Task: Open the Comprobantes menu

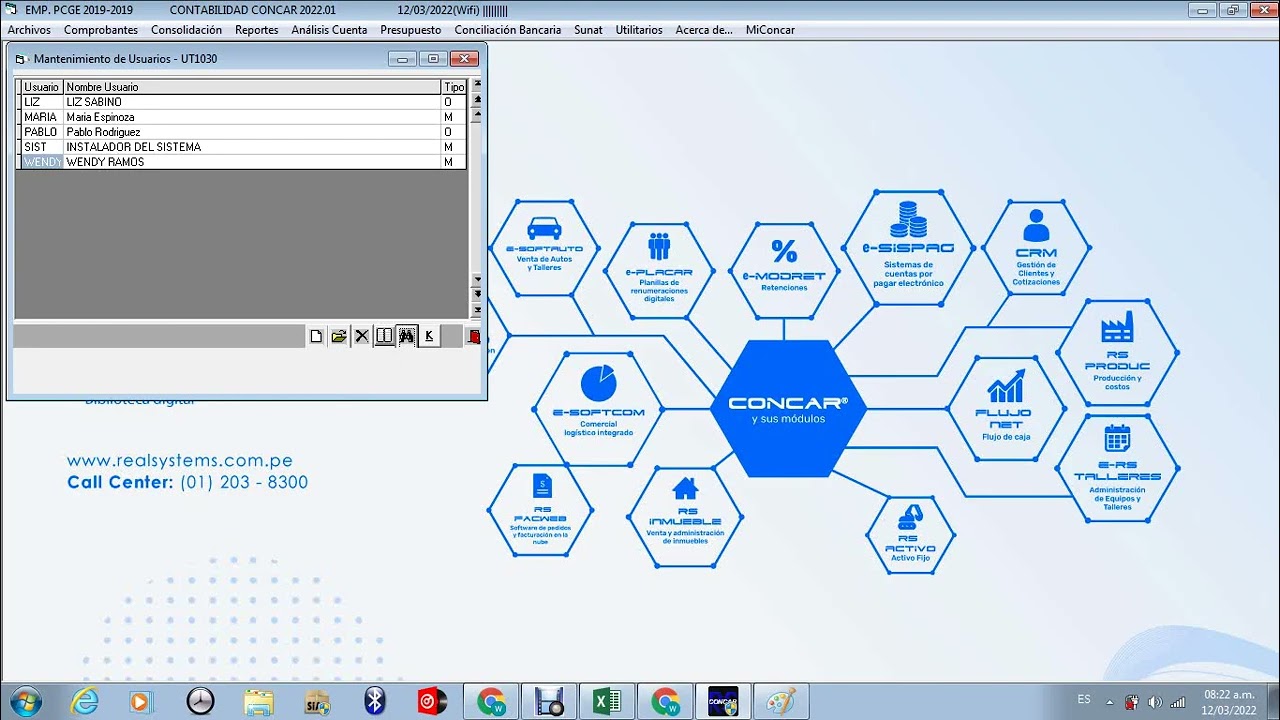Action: point(101,30)
